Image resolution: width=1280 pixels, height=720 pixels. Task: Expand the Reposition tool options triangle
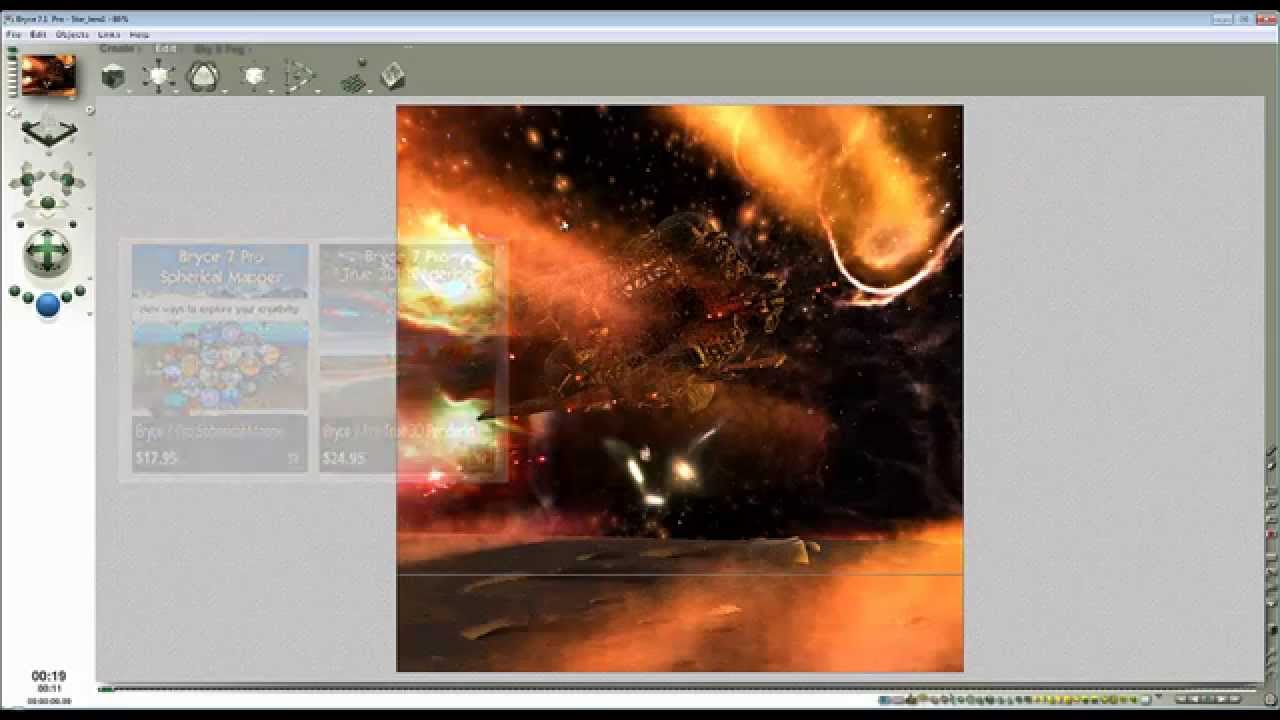(x=272, y=91)
